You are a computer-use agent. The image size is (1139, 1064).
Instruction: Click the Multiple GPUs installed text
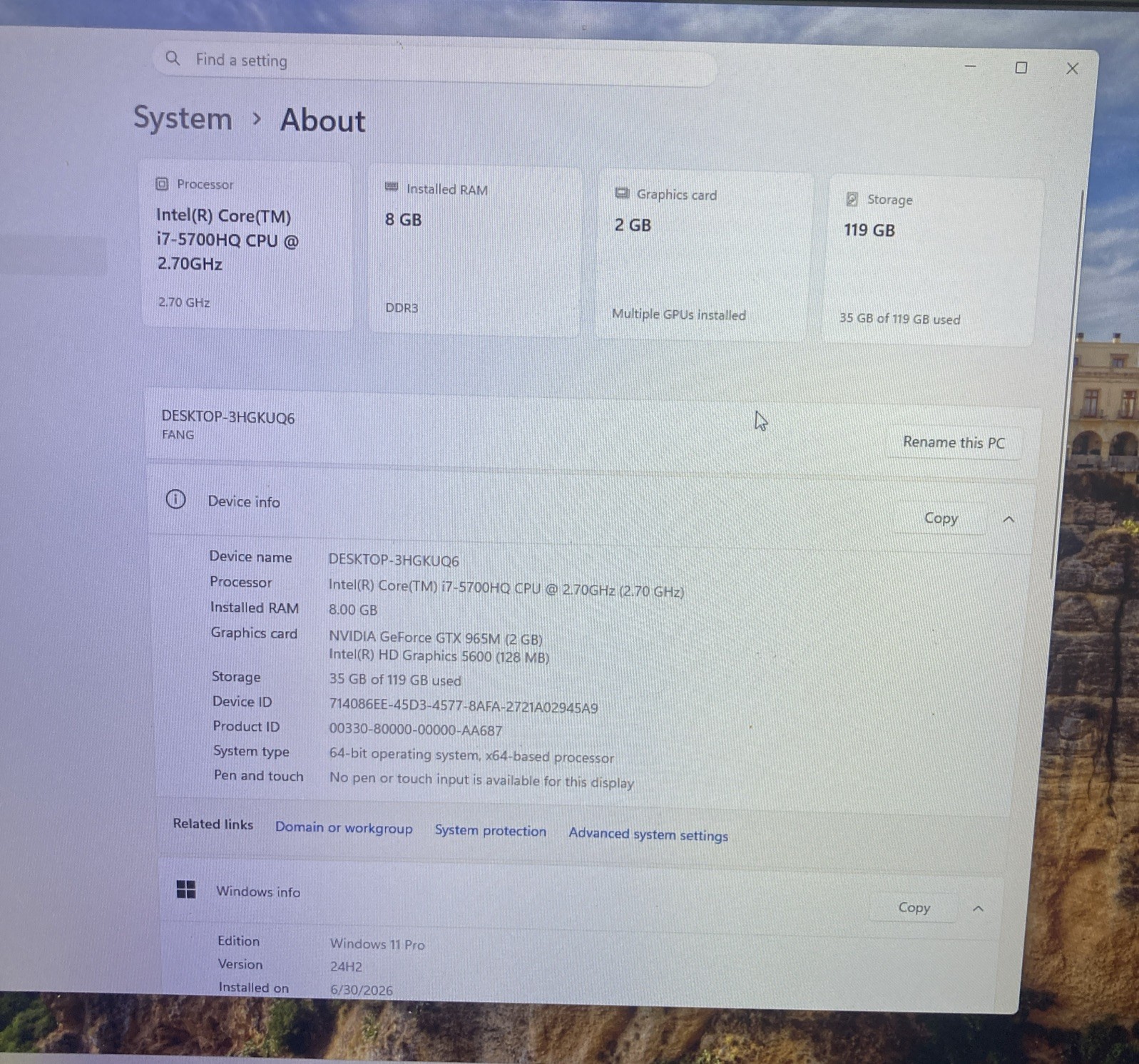pyautogui.click(x=679, y=314)
